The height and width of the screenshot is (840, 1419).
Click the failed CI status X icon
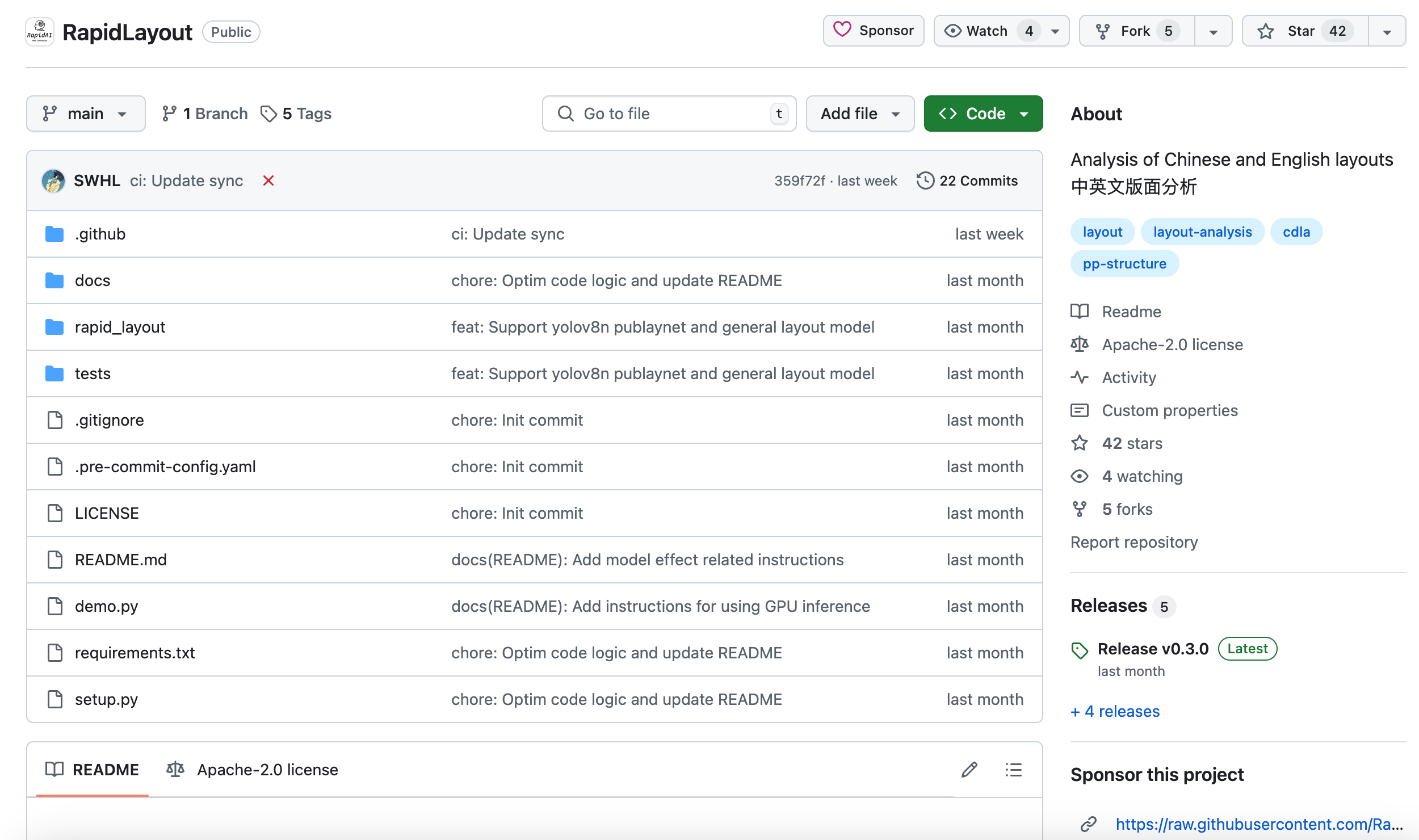(268, 181)
